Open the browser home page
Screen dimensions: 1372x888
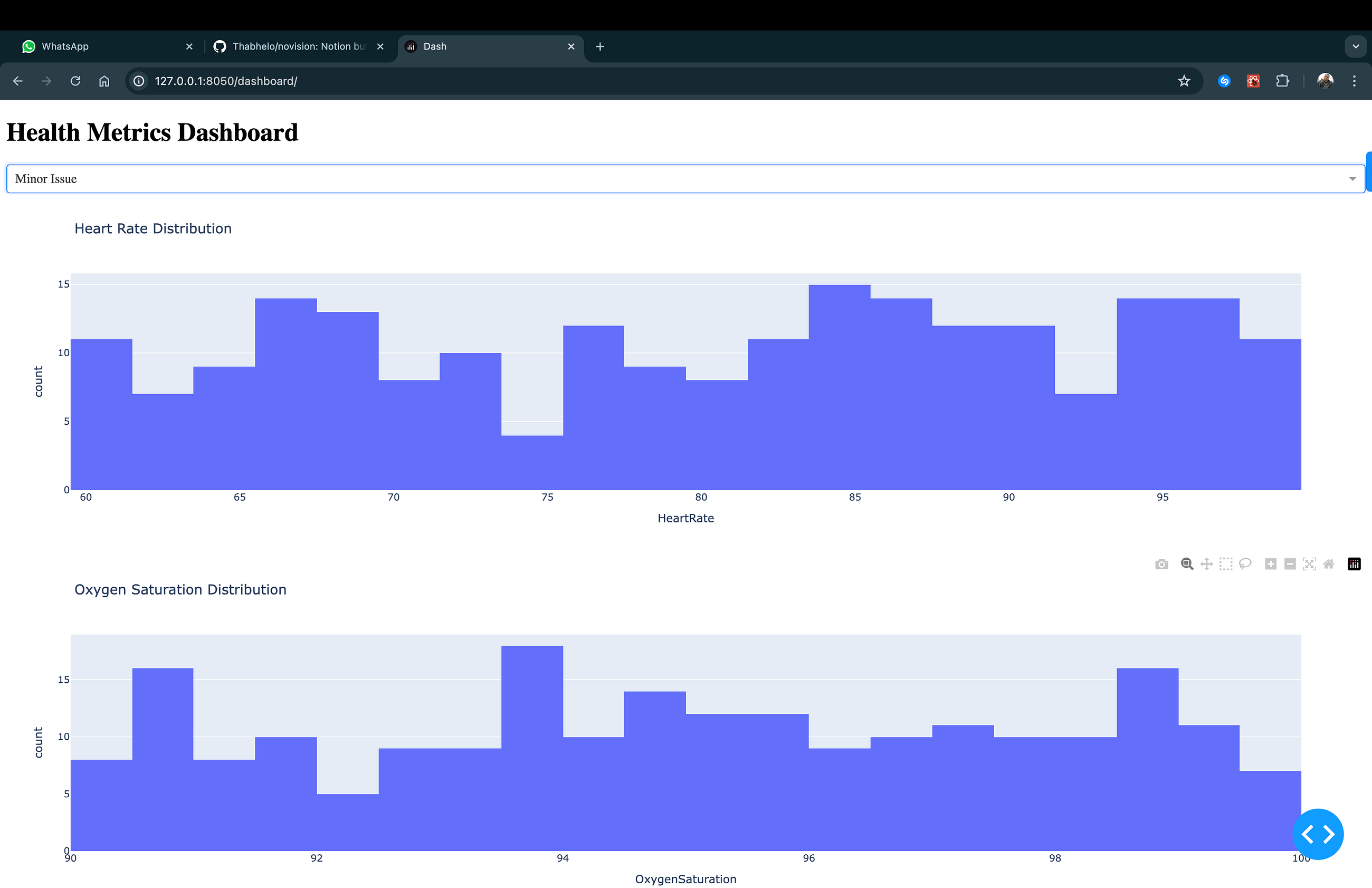tap(104, 81)
